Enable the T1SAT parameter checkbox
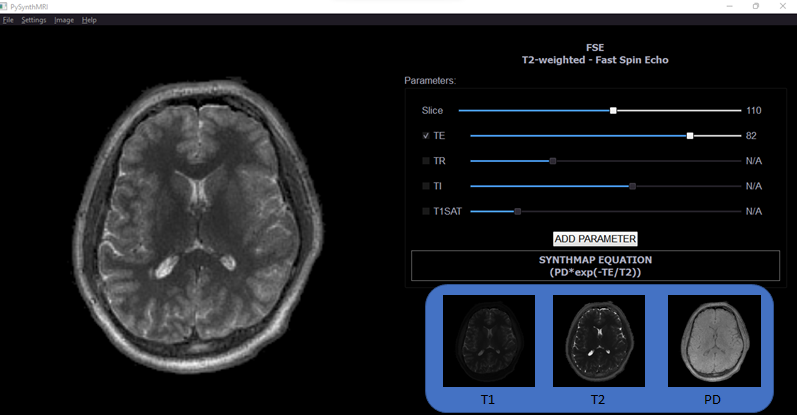The image size is (797, 415). point(426,211)
